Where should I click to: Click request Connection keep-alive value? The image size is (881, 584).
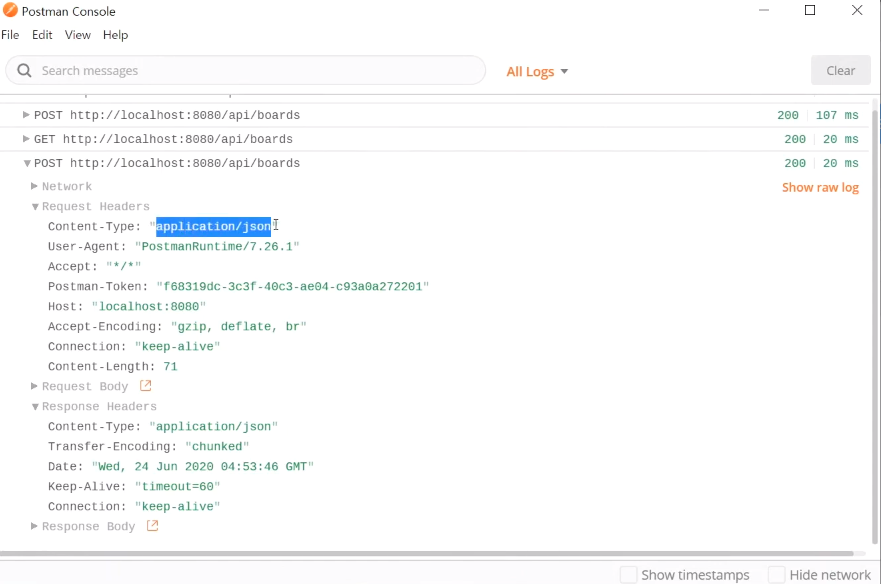pyautogui.click(x=178, y=346)
